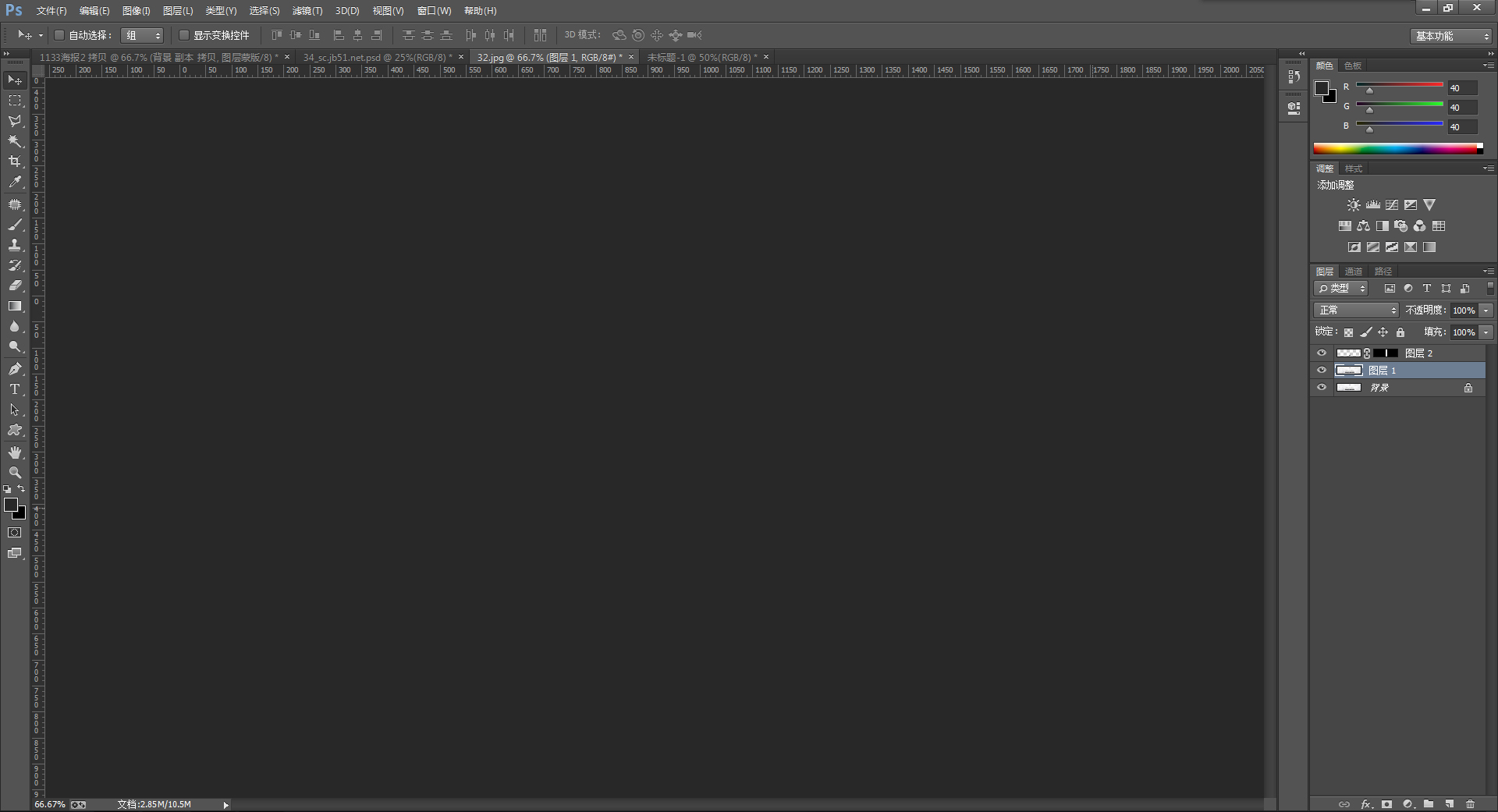
Task: Select the Horizontal Type tool
Action: 15,389
